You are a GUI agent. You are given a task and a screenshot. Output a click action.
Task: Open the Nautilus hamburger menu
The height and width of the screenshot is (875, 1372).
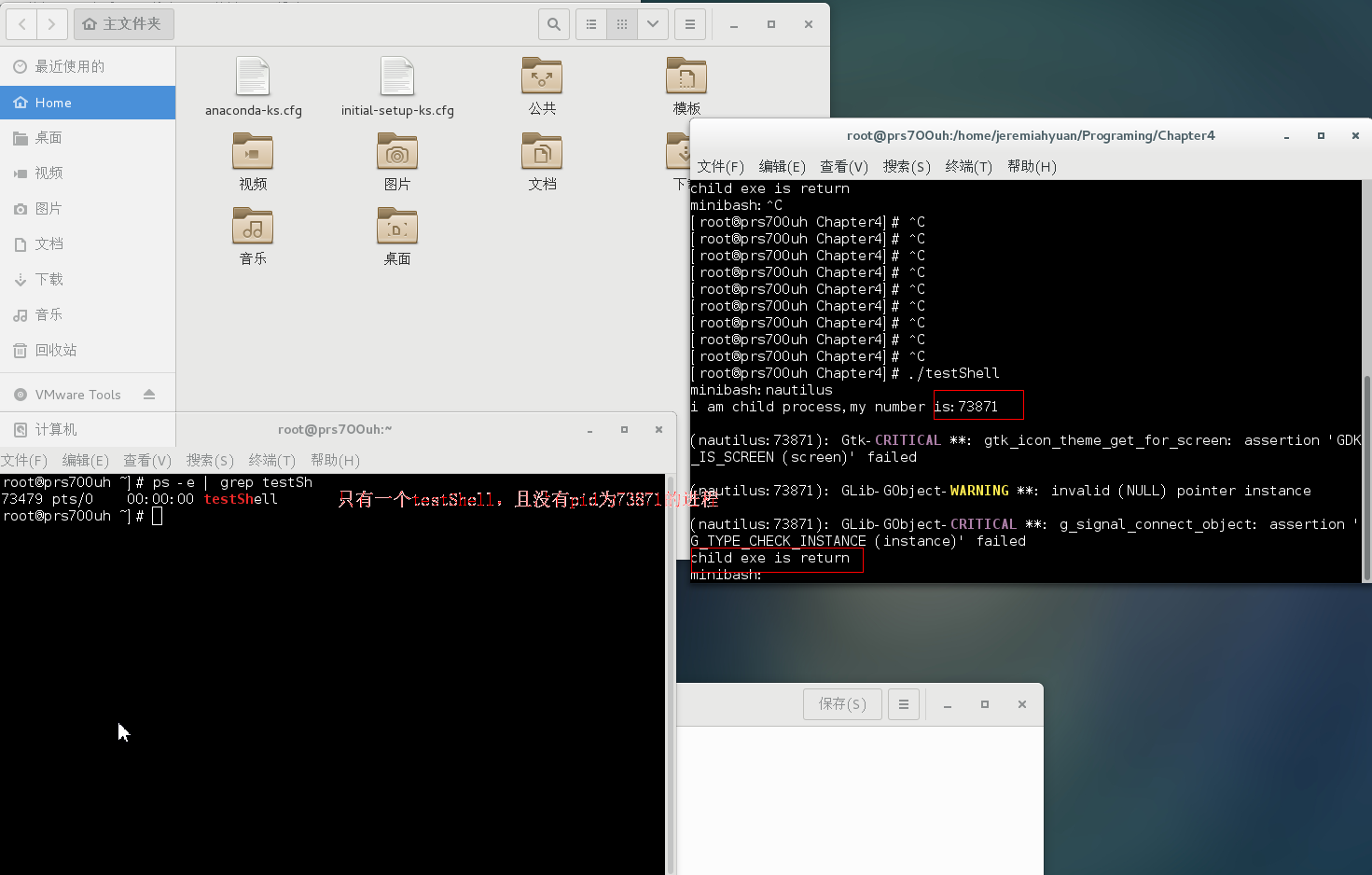click(690, 24)
